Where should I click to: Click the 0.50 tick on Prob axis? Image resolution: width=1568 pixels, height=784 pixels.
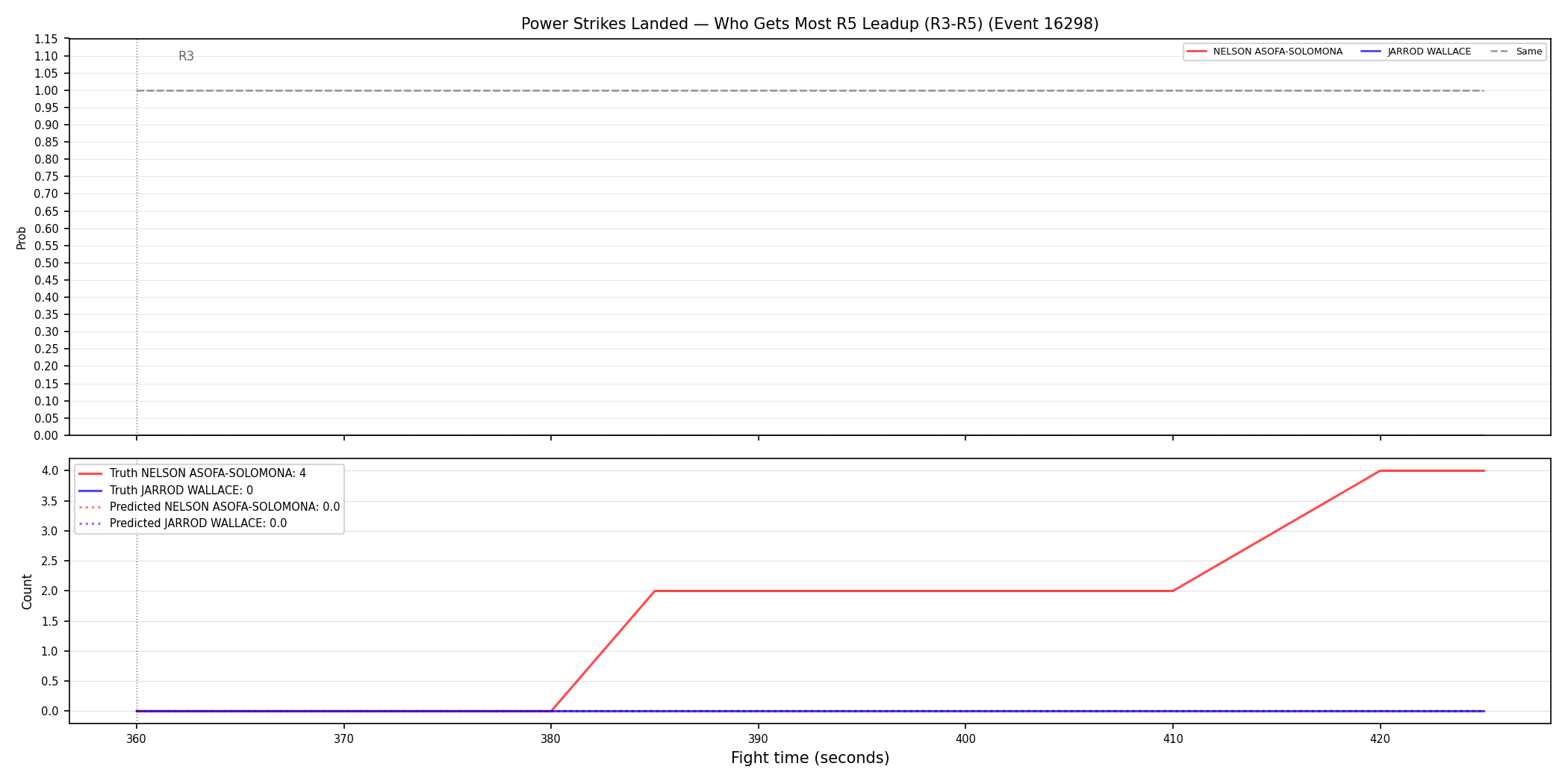click(x=46, y=263)
